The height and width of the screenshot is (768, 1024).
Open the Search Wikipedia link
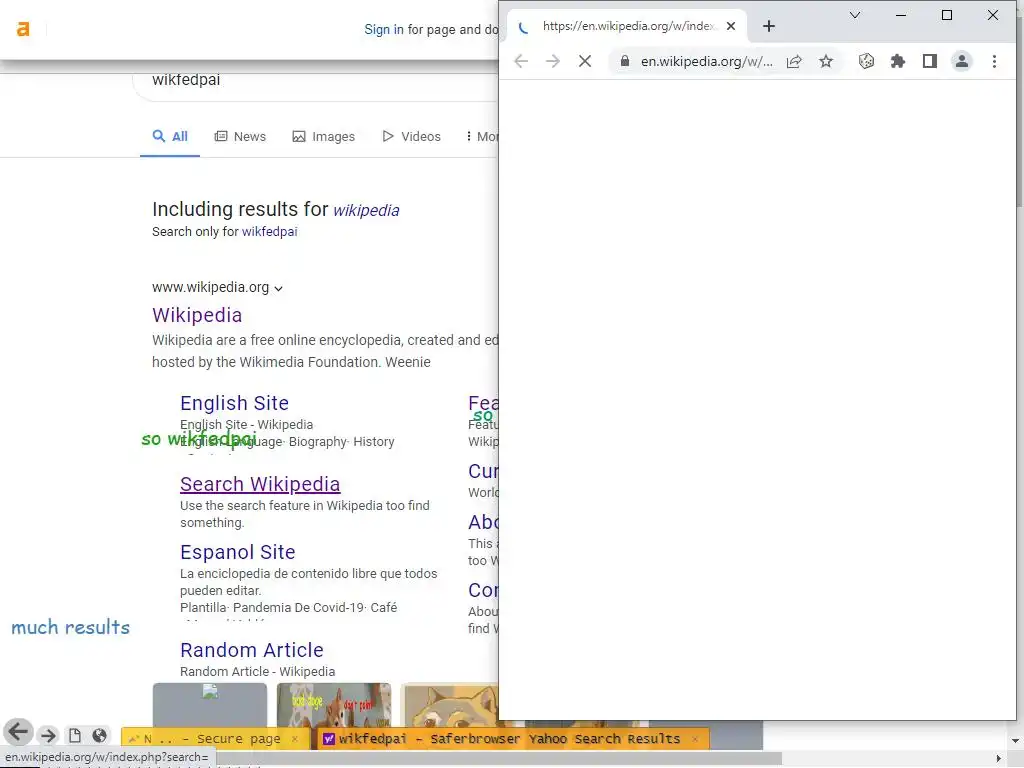pyautogui.click(x=260, y=484)
